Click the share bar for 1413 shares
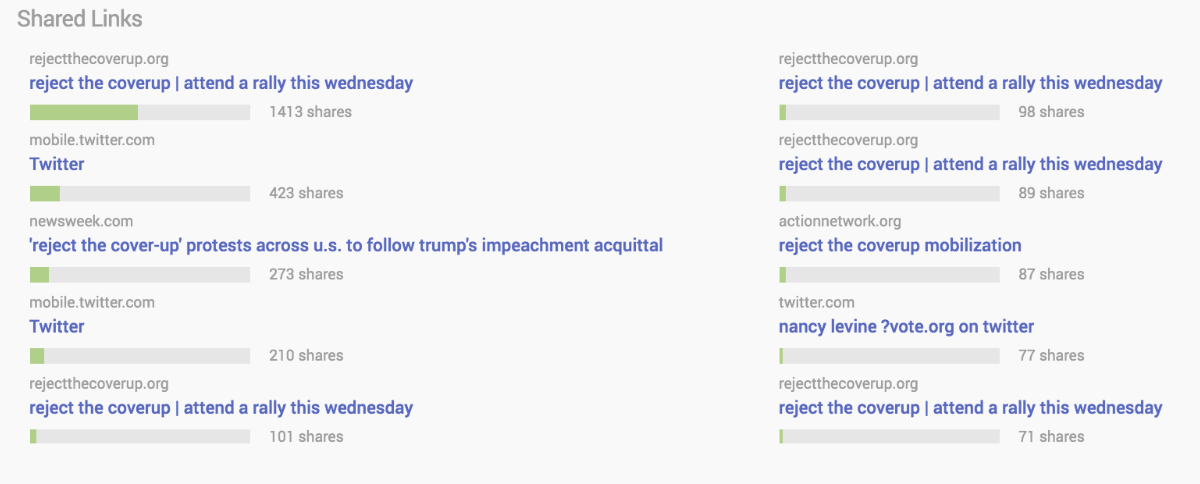The image size is (1200, 484). click(140, 112)
